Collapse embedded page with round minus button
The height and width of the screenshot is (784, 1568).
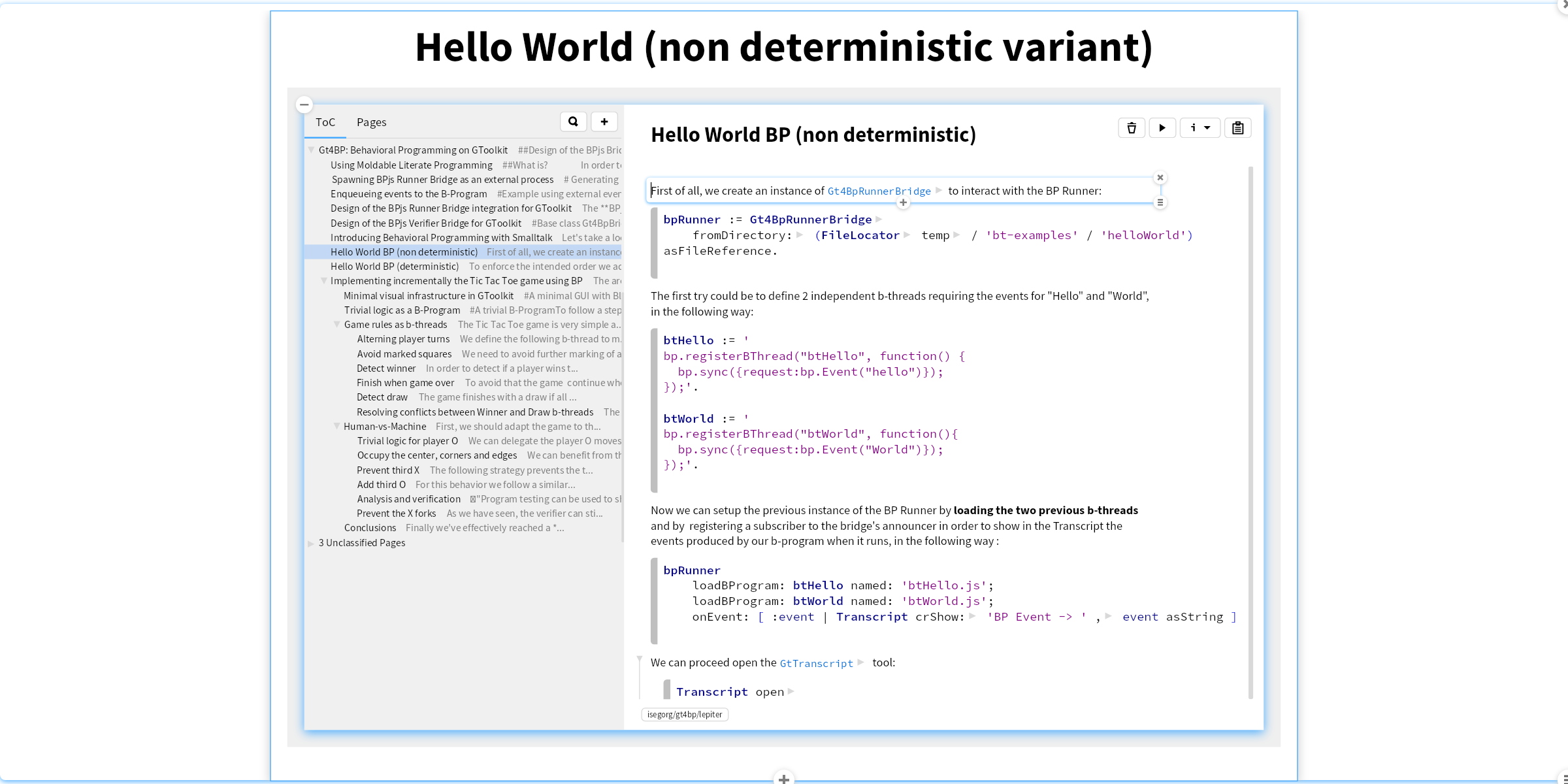304,105
